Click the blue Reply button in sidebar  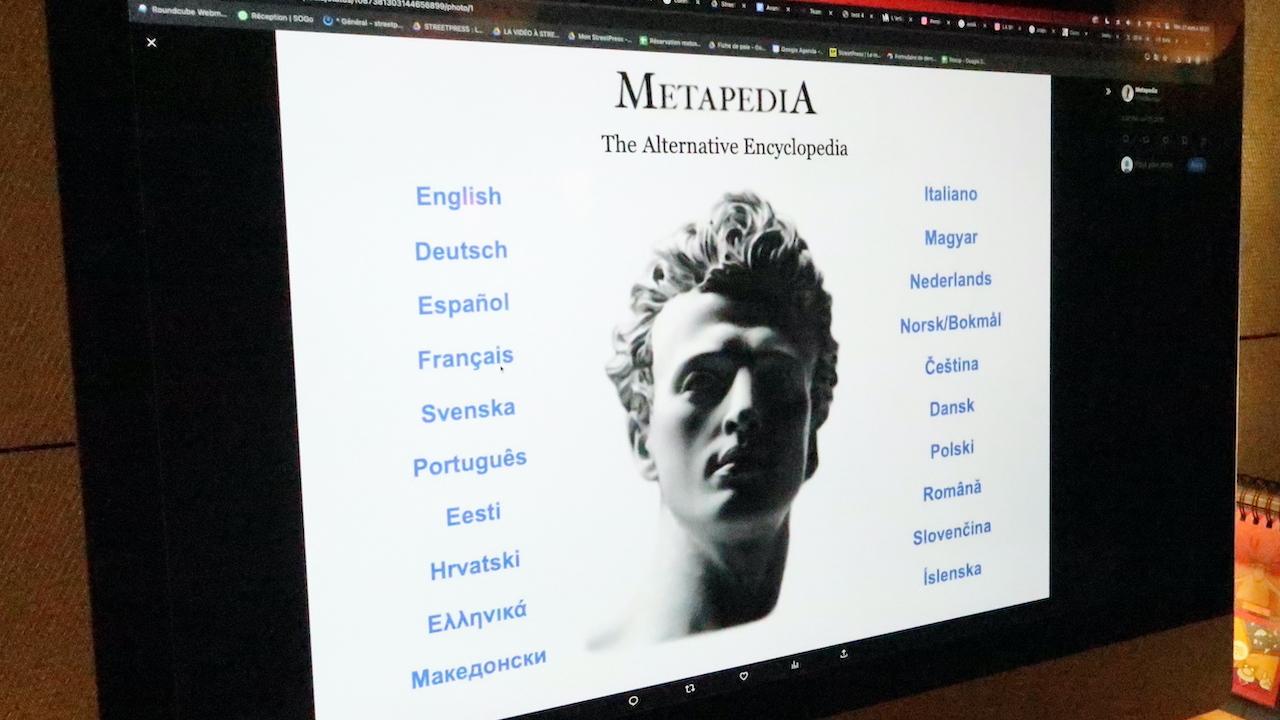pyautogui.click(x=1196, y=165)
